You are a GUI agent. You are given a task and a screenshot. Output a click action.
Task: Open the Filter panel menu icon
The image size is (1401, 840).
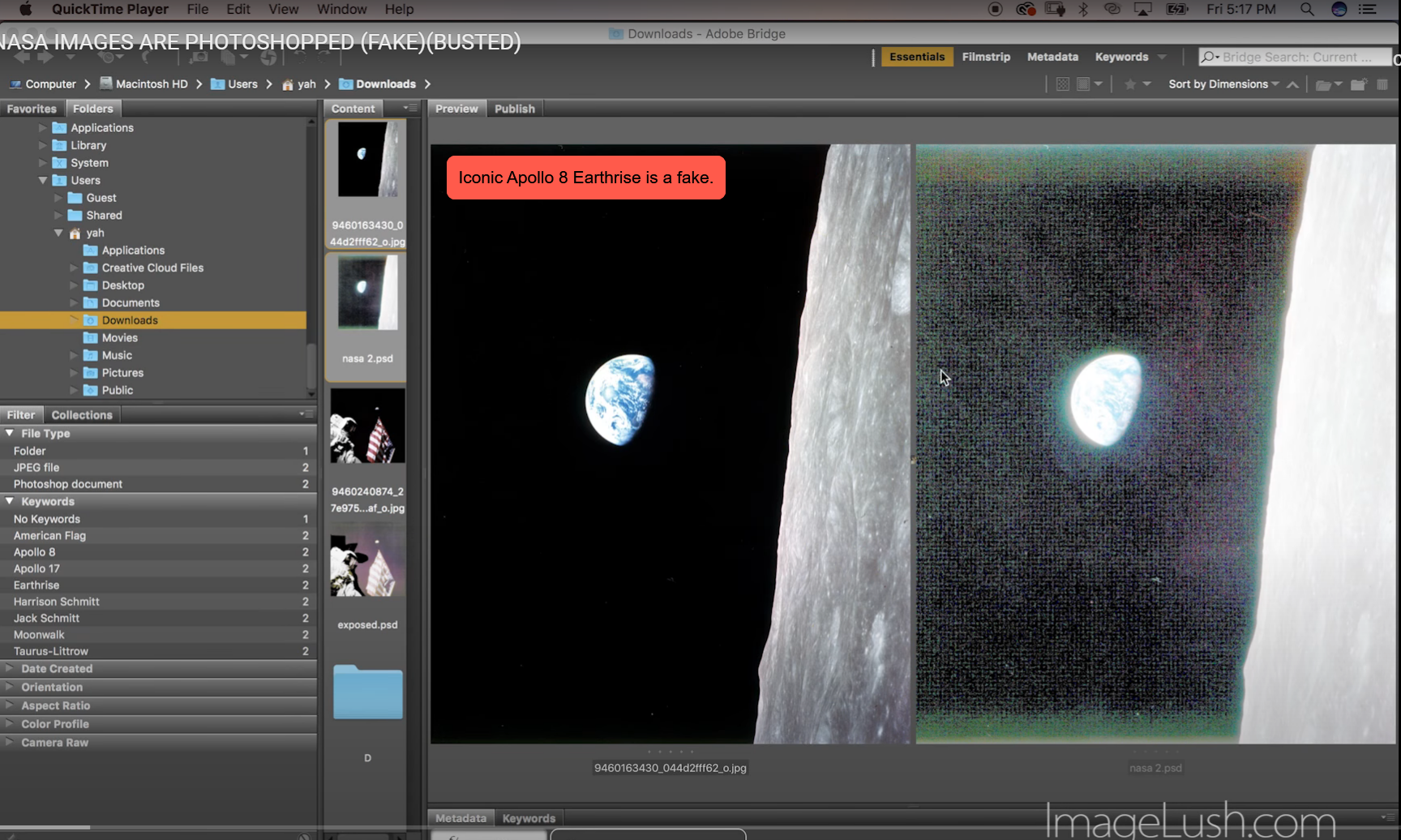tap(306, 414)
